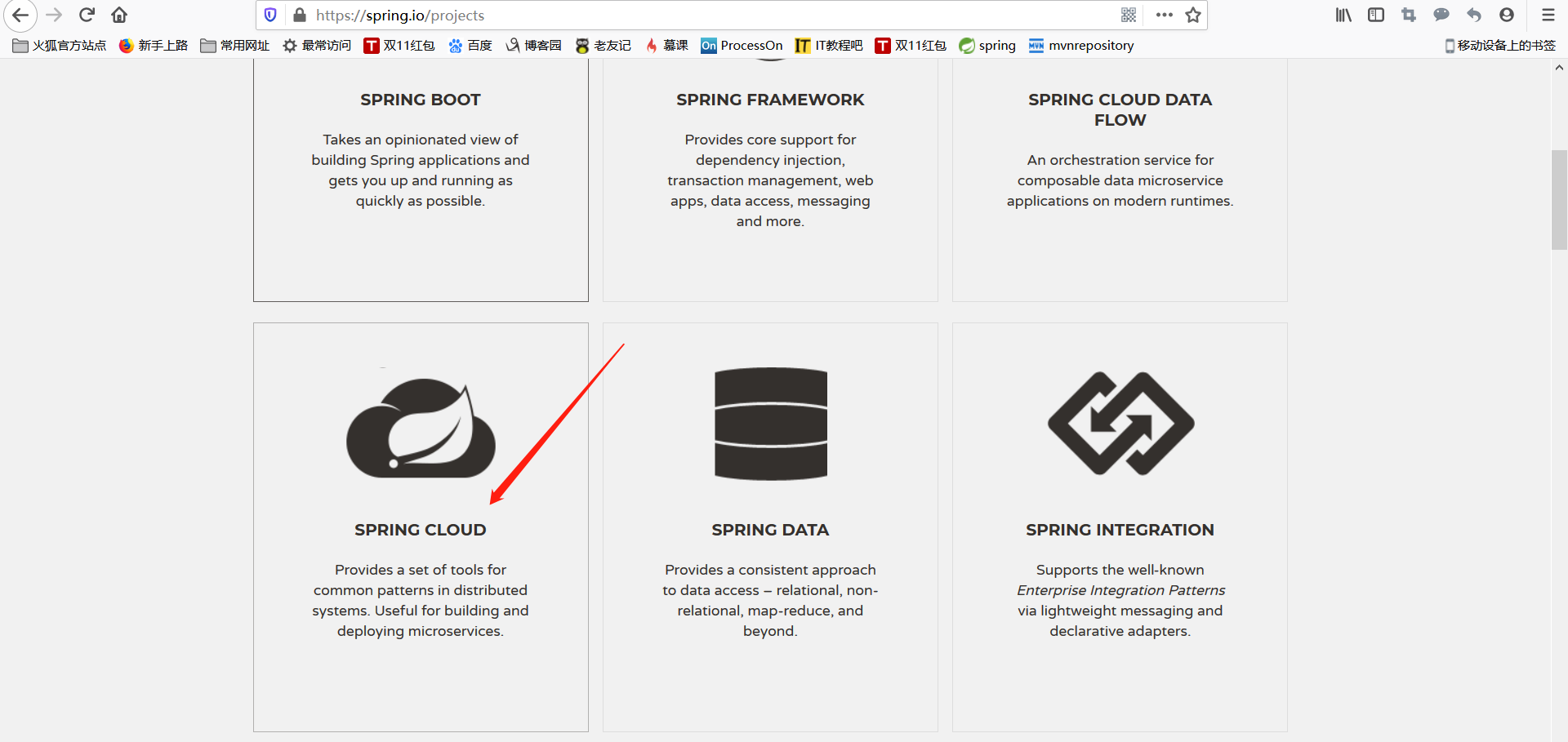The image size is (1568, 742).
Task: Open the Spring Framework project title
Action: point(770,100)
